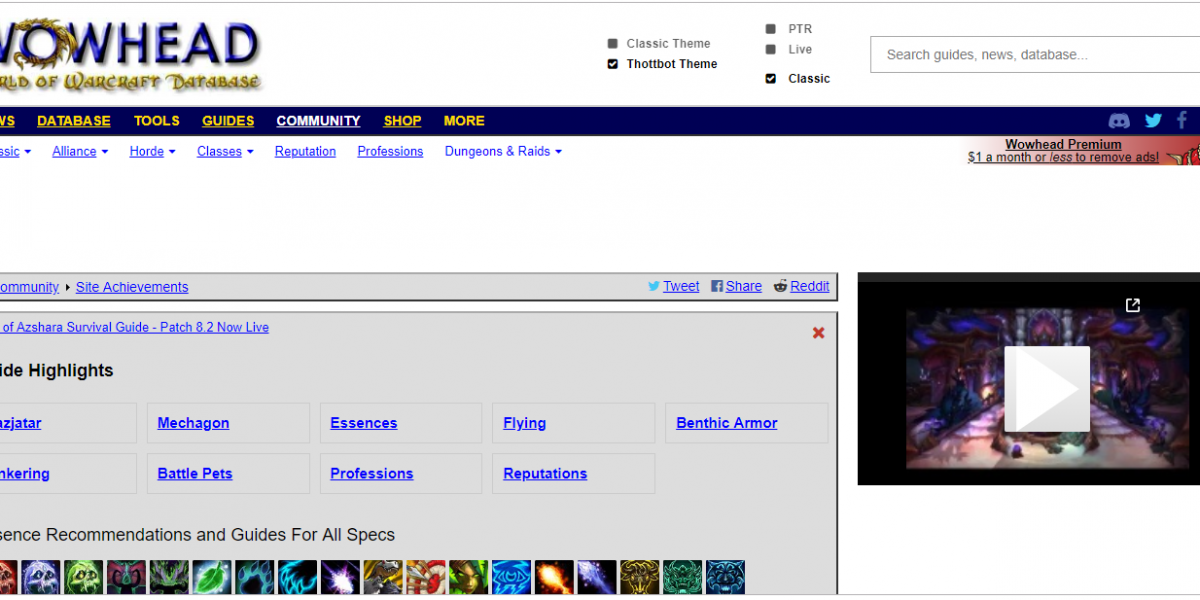Click the Facebook icon in navbar
This screenshot has width=1200, height=600.
[1182, 121]
